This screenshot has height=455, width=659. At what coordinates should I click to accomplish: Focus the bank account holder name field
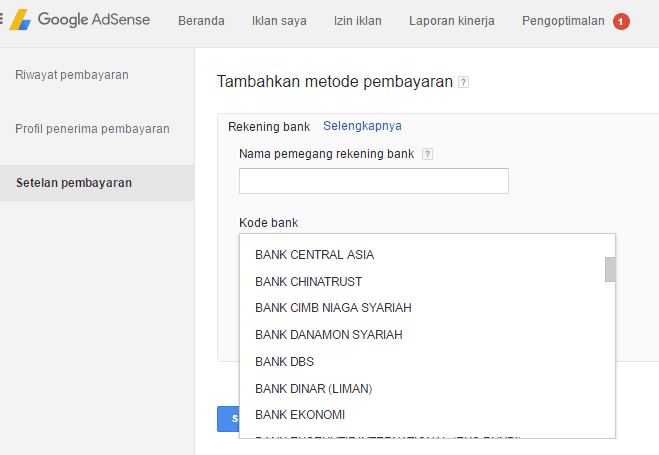[x=374, y=181]
